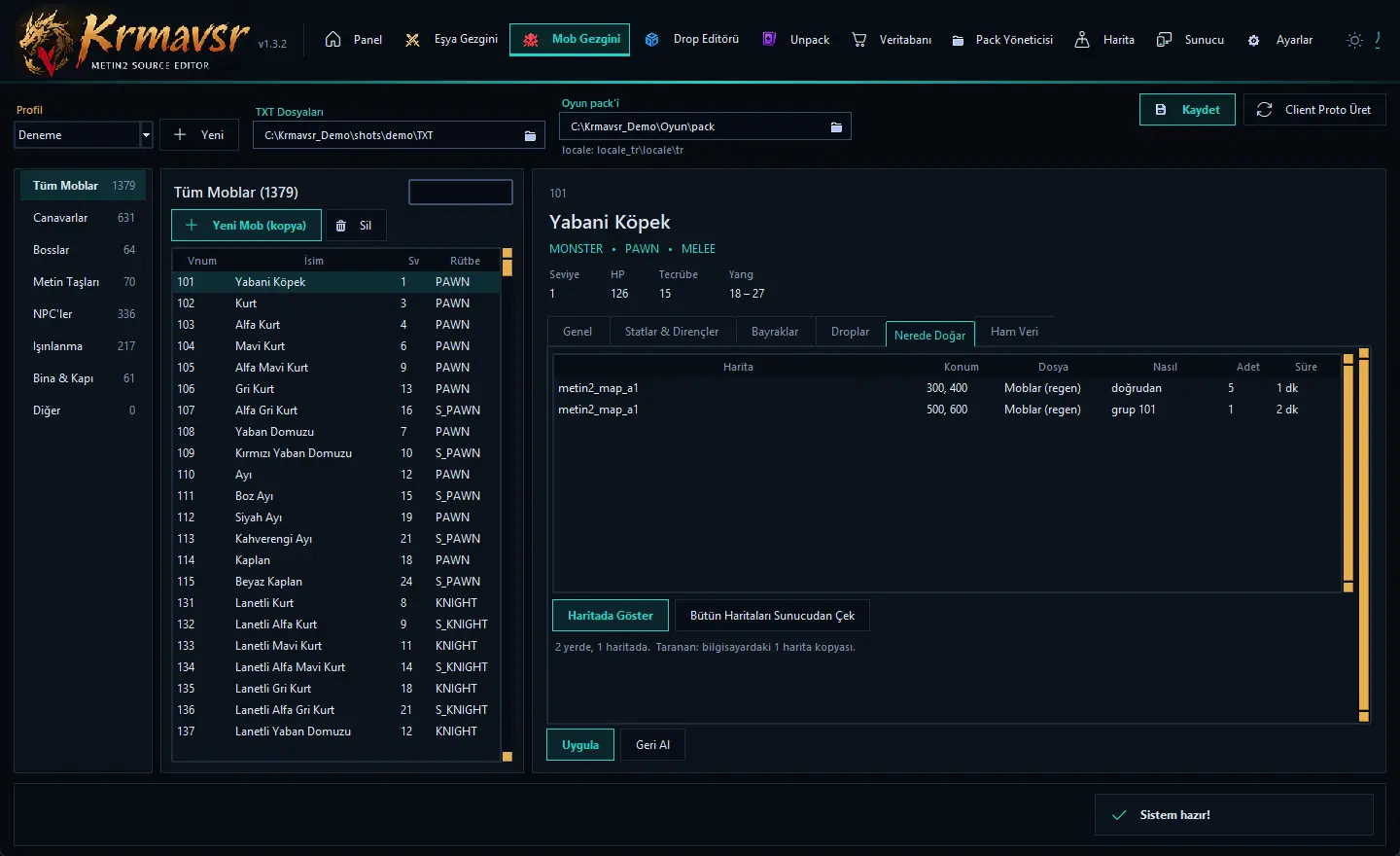Select the Lanetli Yaban Domuzu row
The width and height of the screenshot is (1400, 856).
[336, 731]
